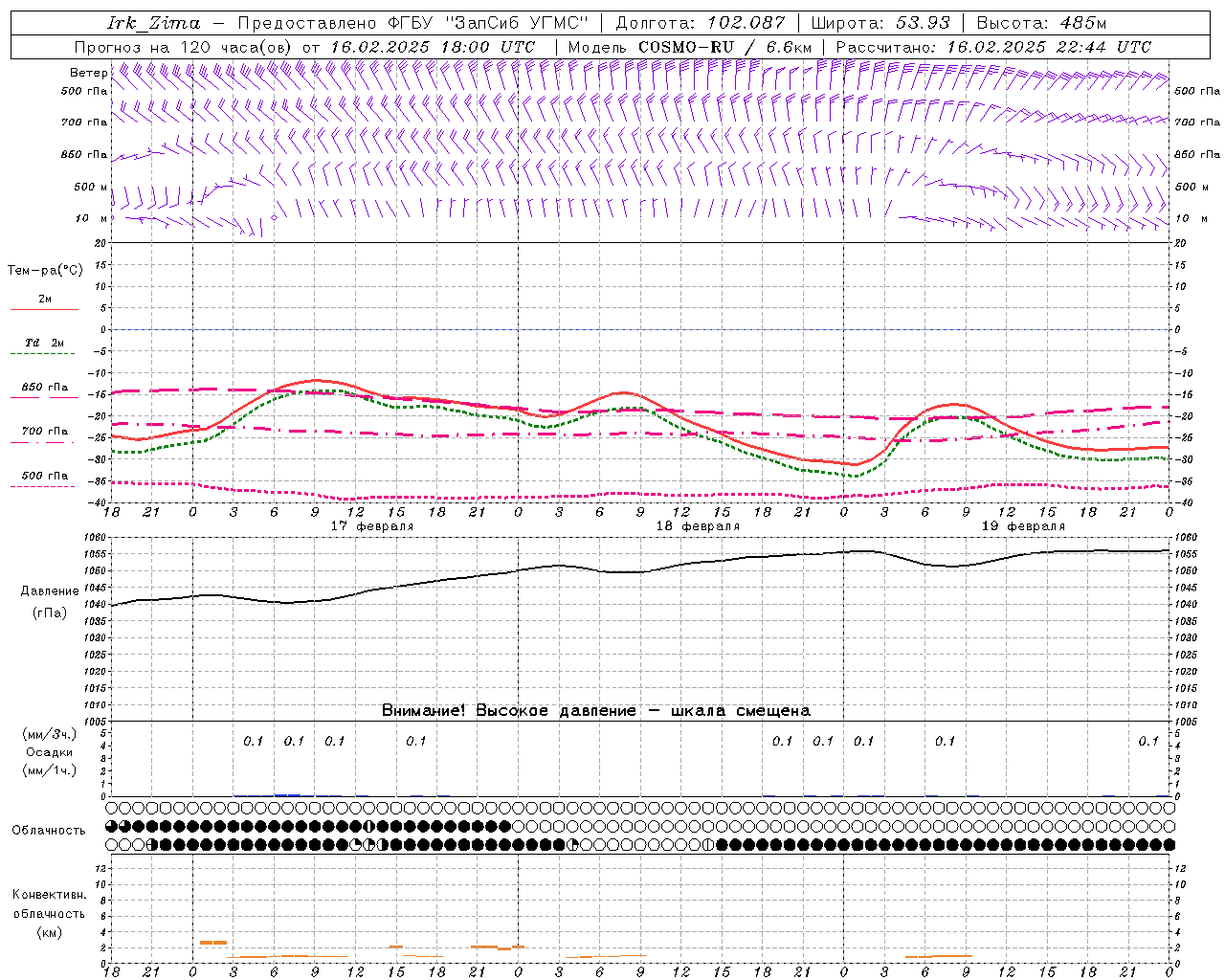Click the "(мм/1ч.)" precipitation unit label
Image resolution: width=1225 pixels, height=980 pixels.
coord(50,770)
